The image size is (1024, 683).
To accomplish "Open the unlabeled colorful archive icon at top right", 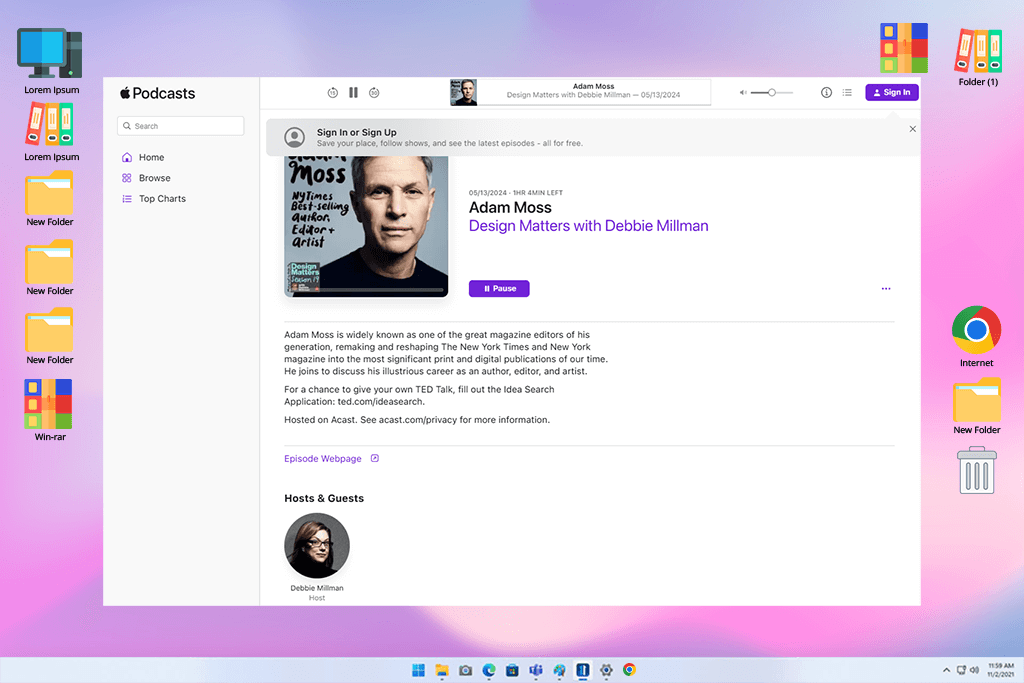I will 904,48.
